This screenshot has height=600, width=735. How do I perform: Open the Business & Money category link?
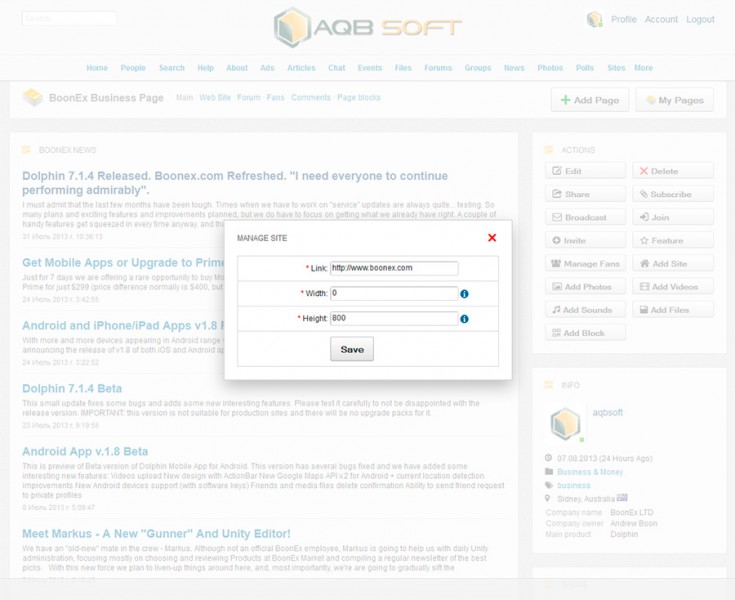tap(590, 472)
